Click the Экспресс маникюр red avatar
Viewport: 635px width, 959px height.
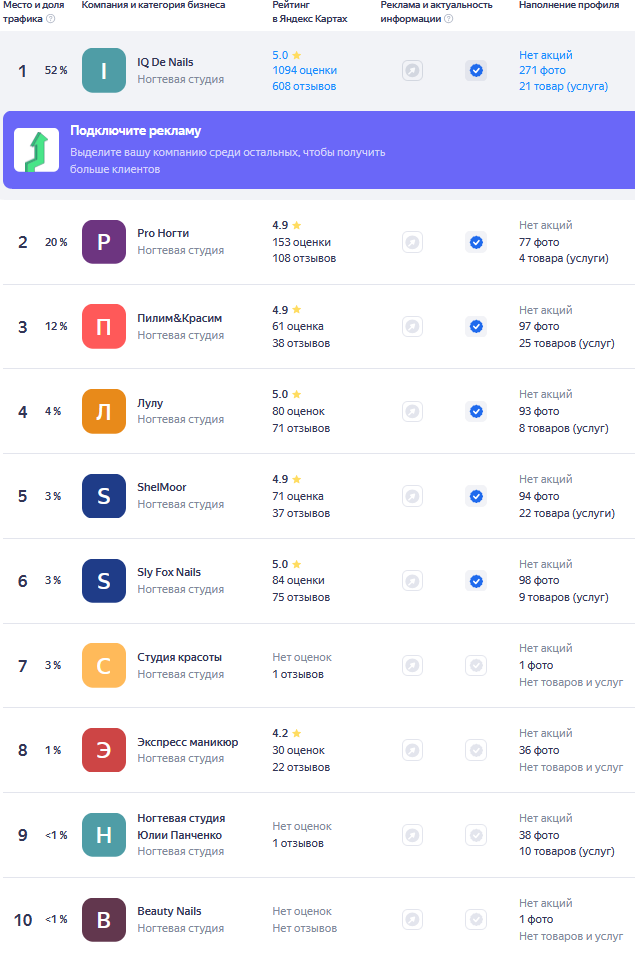pos(104,750)
